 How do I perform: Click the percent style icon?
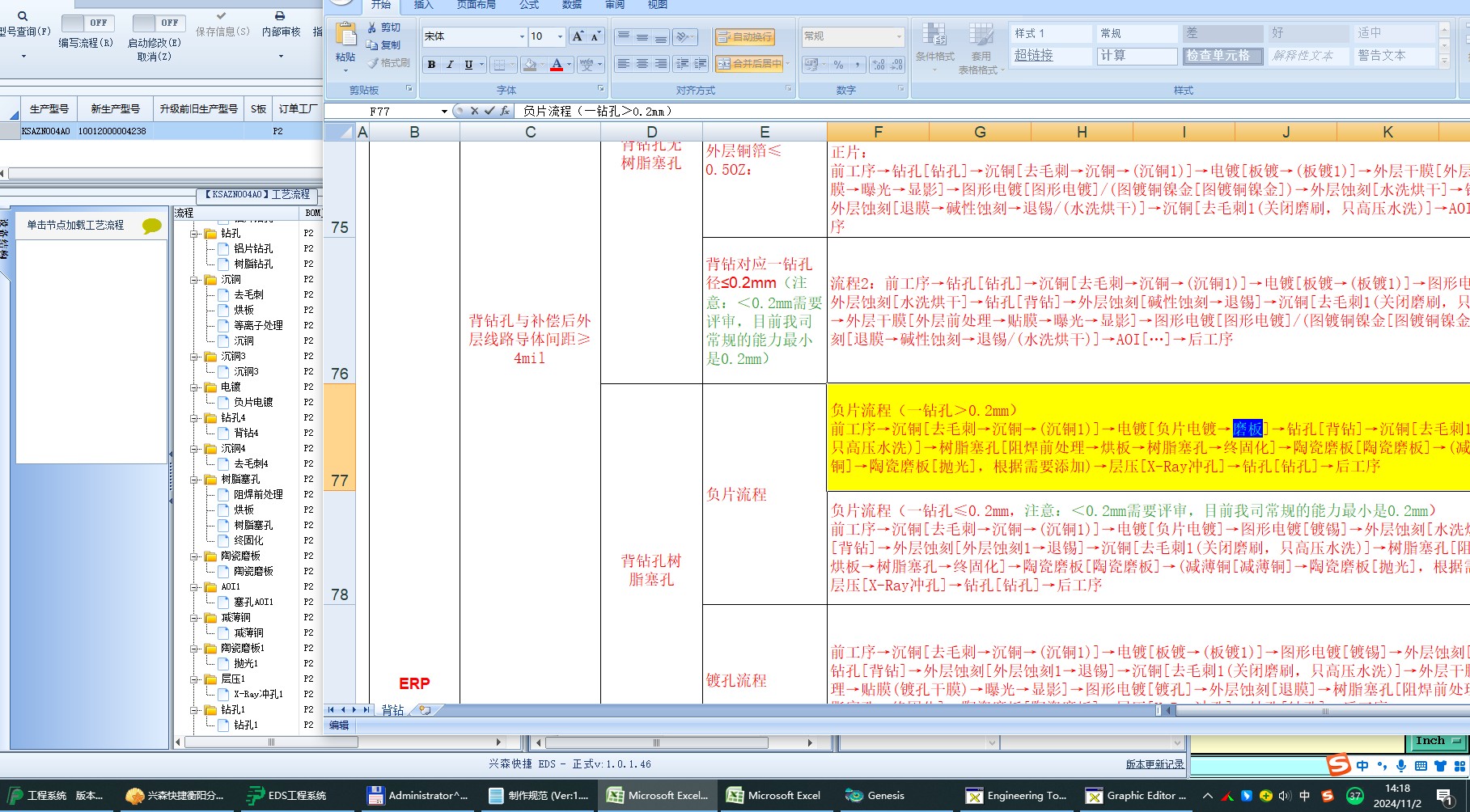pos(838,65)
